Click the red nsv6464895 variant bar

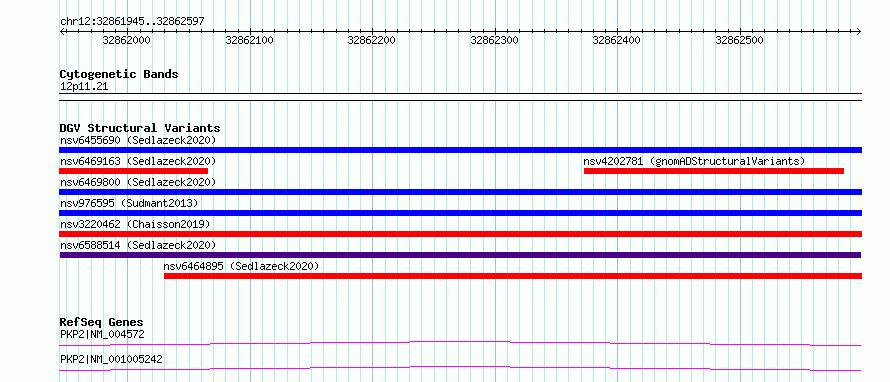[513, 276]
